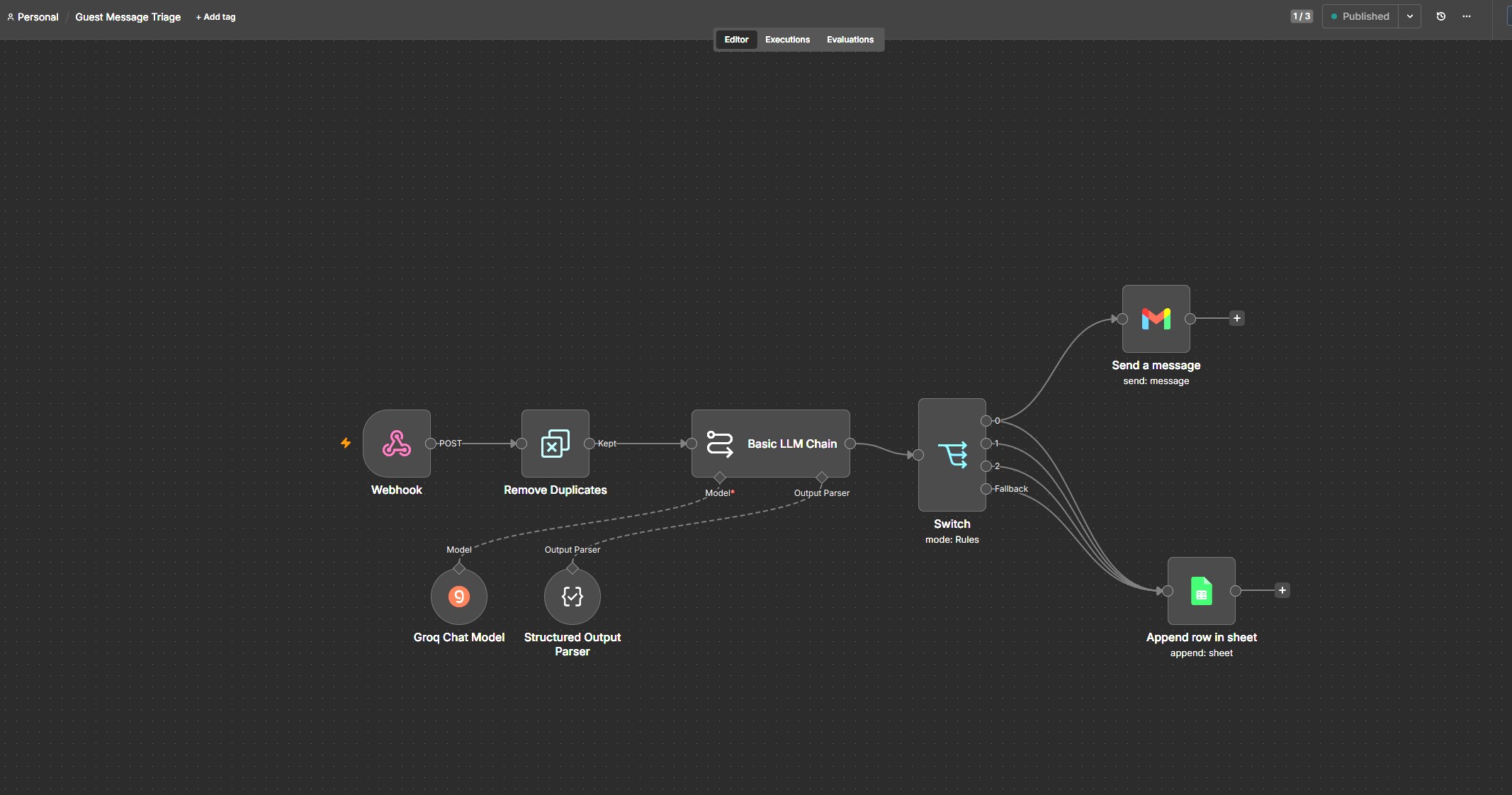Click the Switch Fallback output connector
The width and height of the screenshot is (1512, 795).
click(x=986, y=489)
